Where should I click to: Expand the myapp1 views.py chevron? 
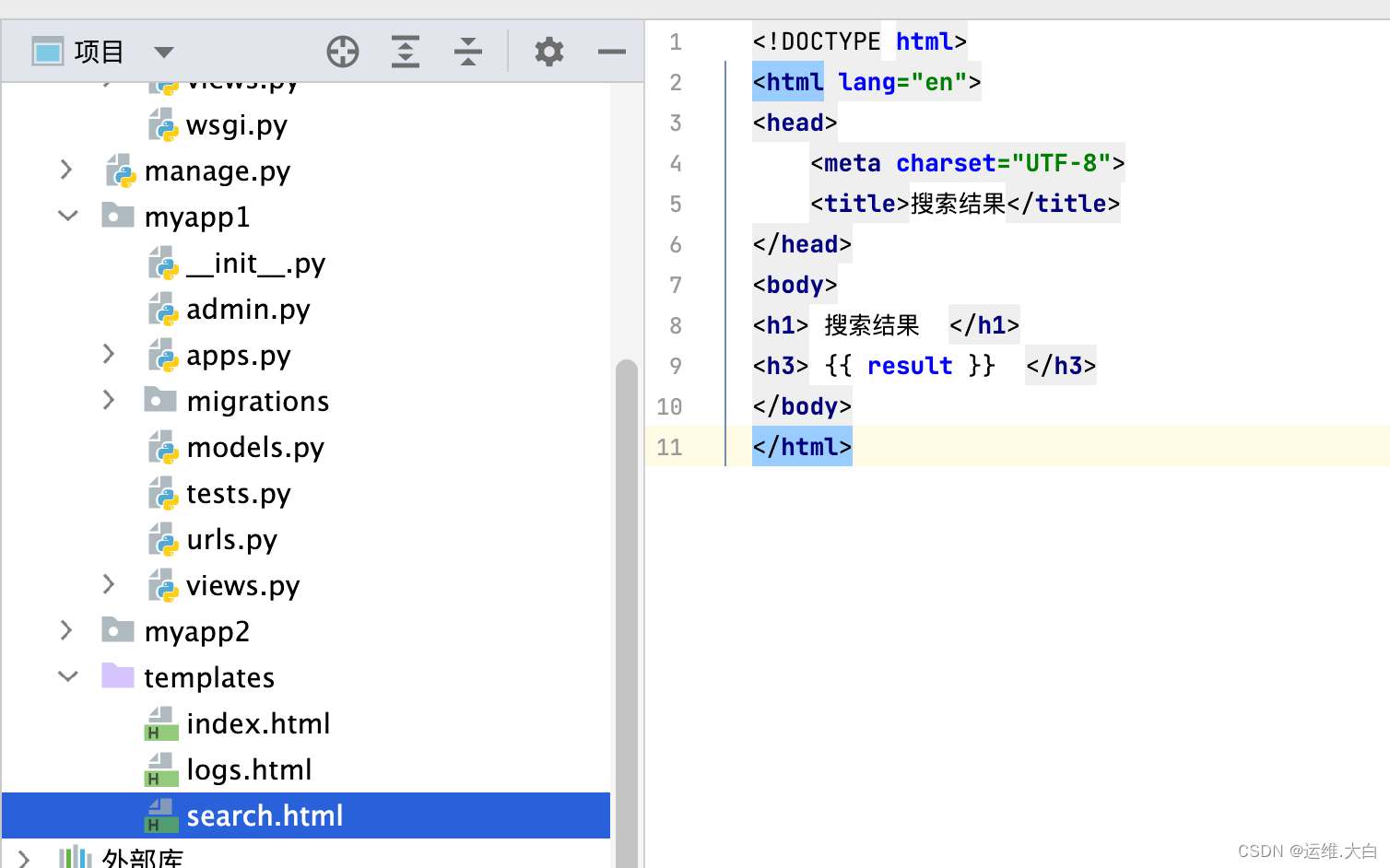point(108,584)
